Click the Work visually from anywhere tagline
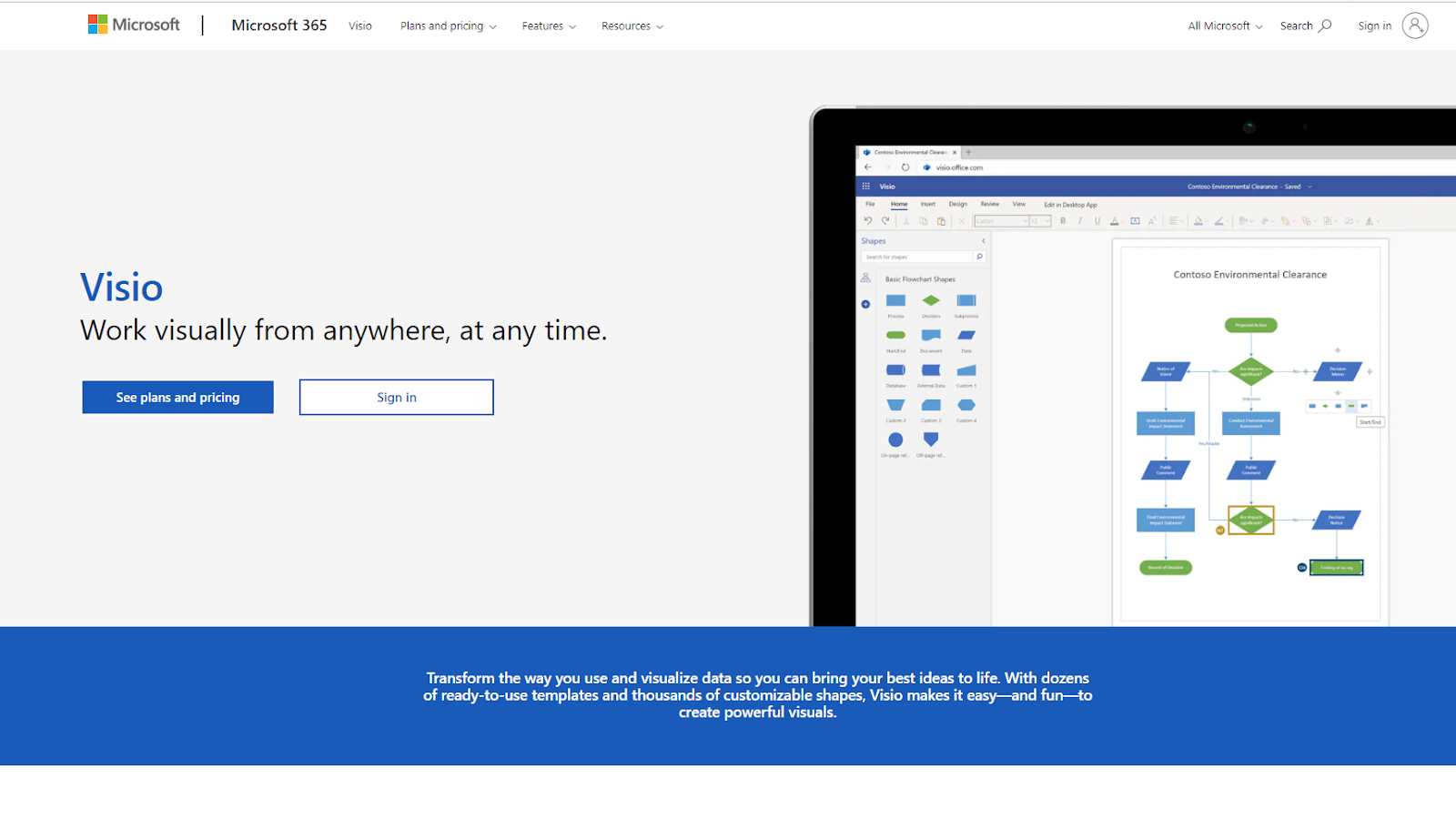 [344, 330]
